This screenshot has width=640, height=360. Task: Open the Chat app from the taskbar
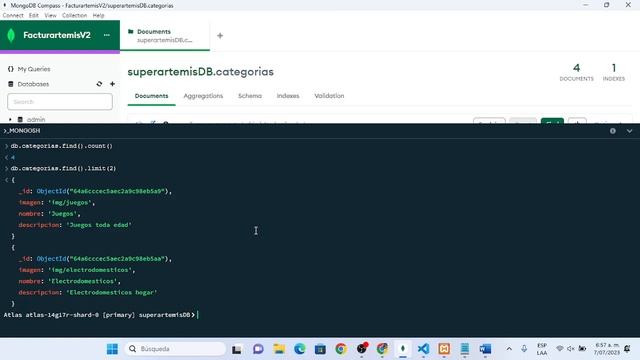click(x=258, y=349)
